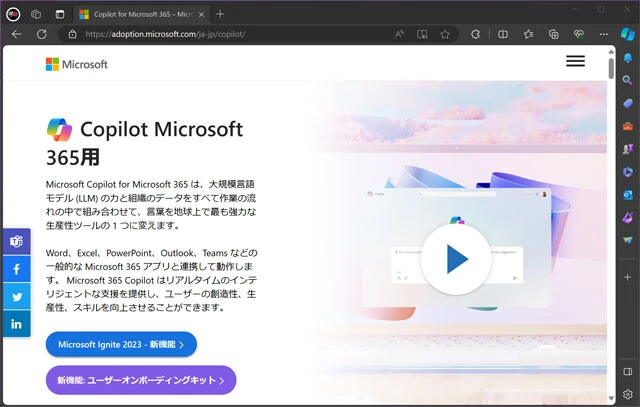The image size is (640, 407).
Task: Open the Workspaces icon in the title bar
Action: 36,14
